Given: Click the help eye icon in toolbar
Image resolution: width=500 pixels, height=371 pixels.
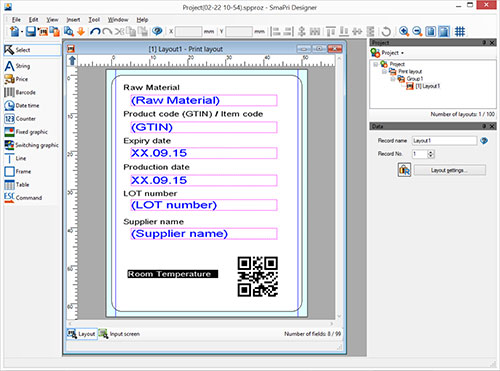Looking at the screenshot, I should 157,31.
